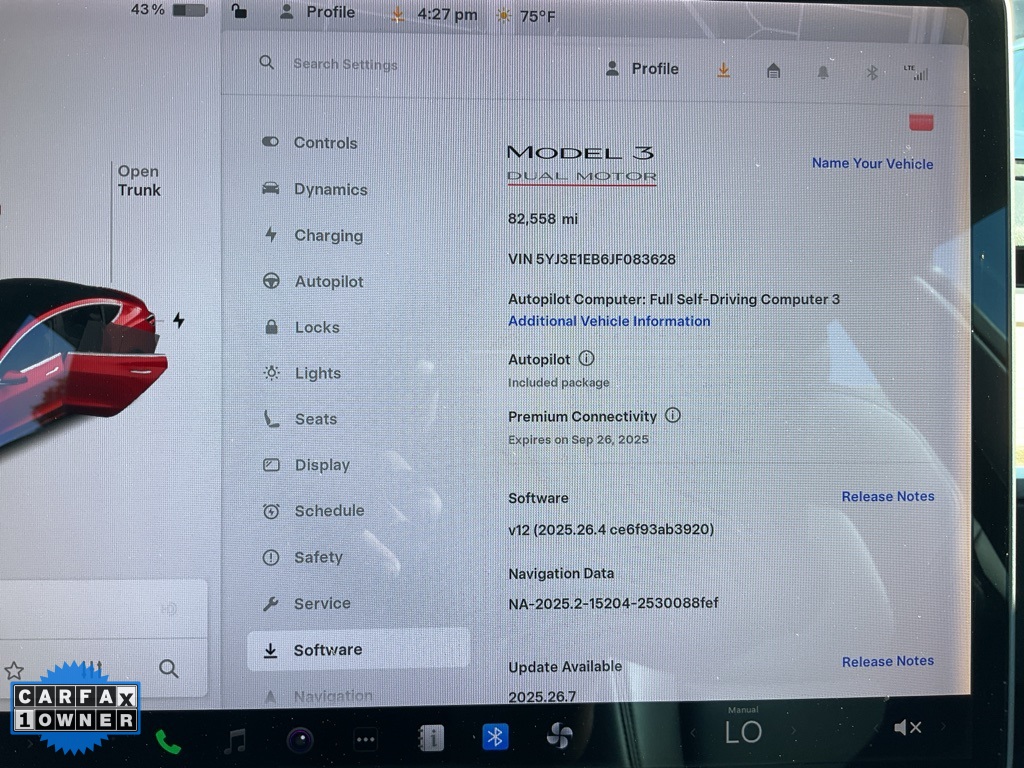Open climate fan controls

559,737
